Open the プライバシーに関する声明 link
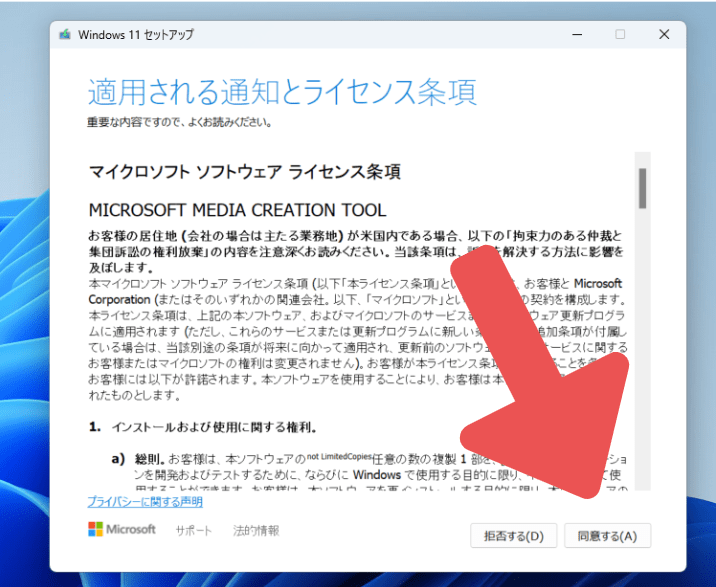Screen dimensions: 716x587 [145, 502]
